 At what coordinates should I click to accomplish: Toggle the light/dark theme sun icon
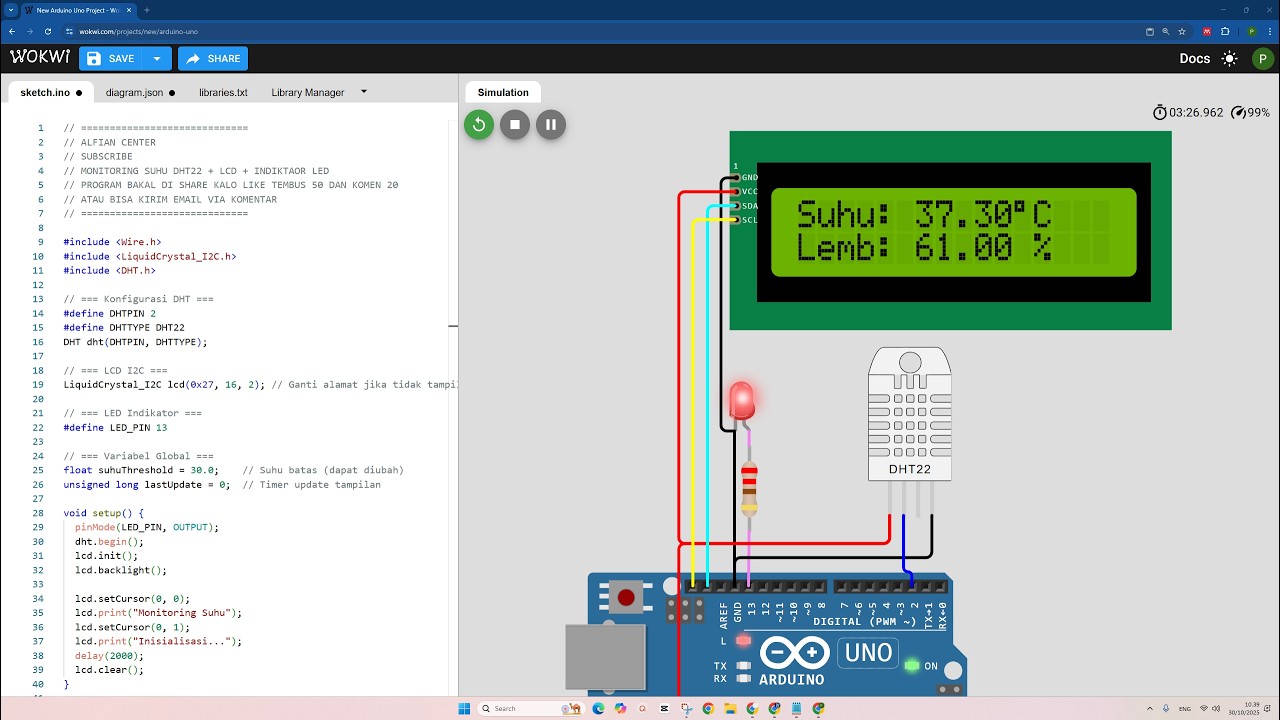click(1229, 59)
